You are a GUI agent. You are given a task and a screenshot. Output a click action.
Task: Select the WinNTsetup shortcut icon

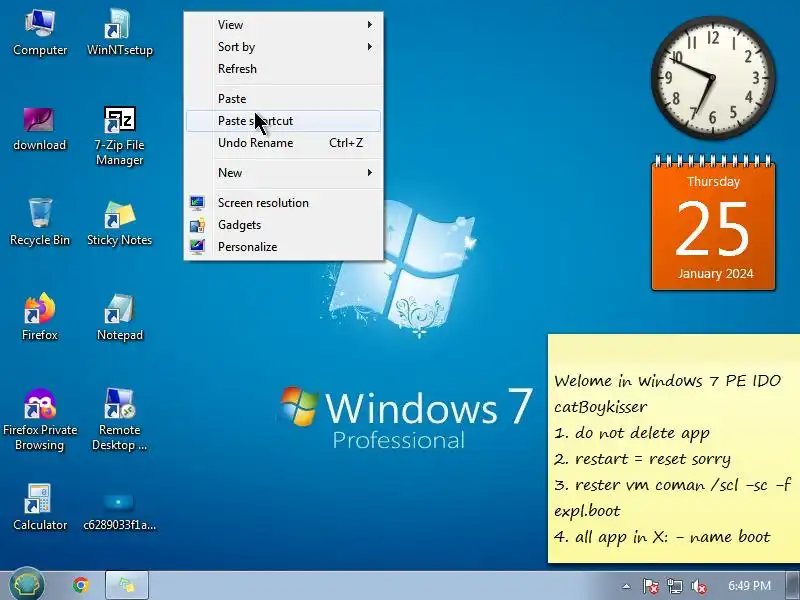(x=119, y=33)
